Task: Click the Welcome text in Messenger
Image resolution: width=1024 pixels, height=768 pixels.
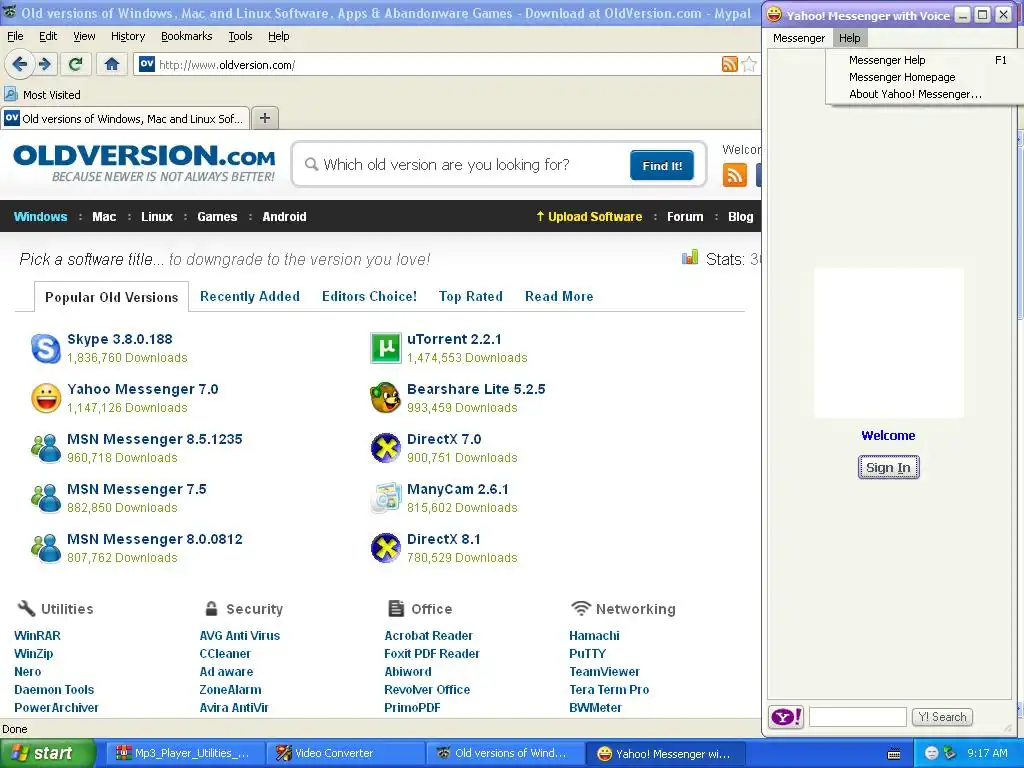Action: (888, 436)
